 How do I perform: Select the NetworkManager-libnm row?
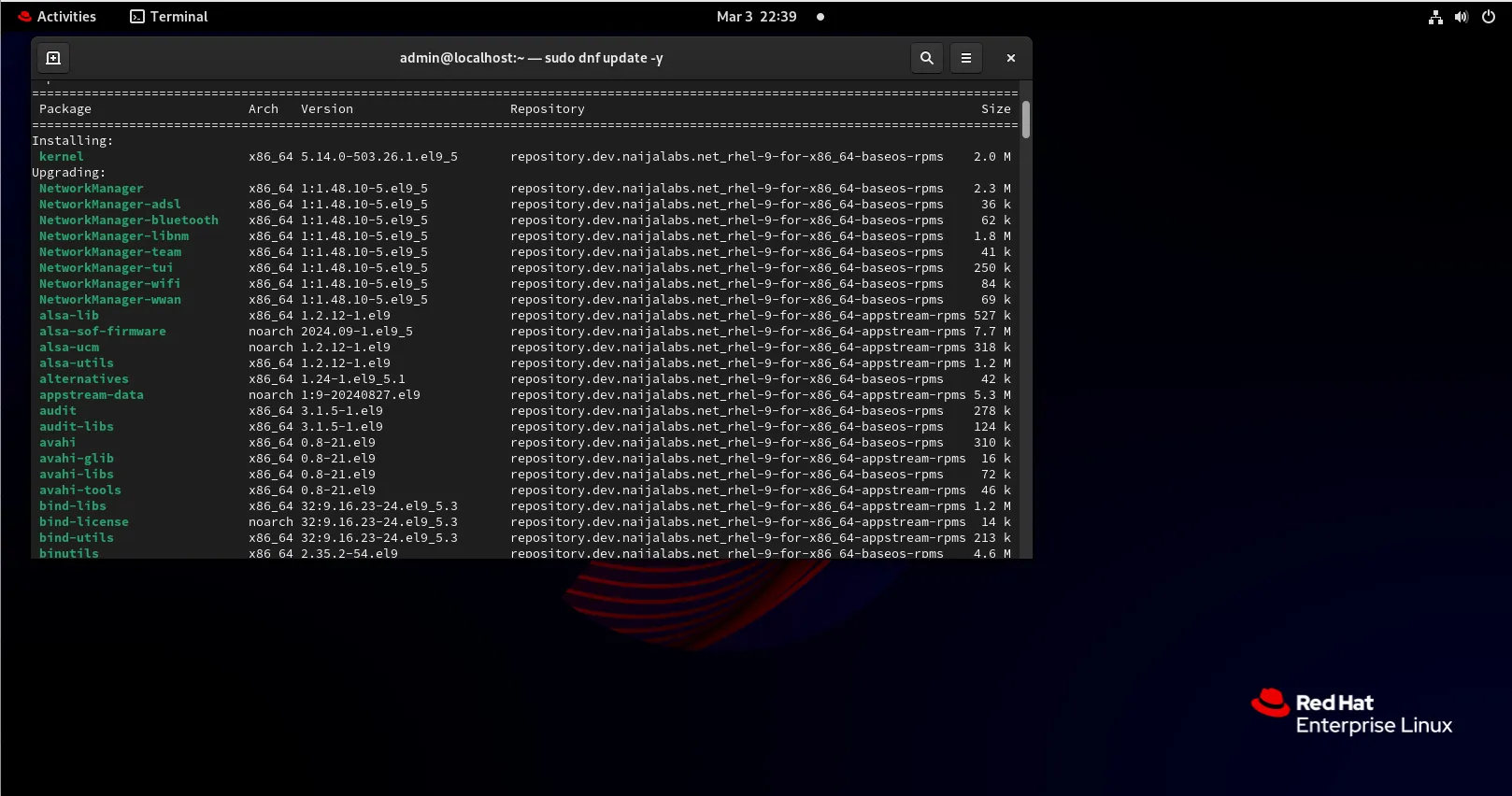525,236
